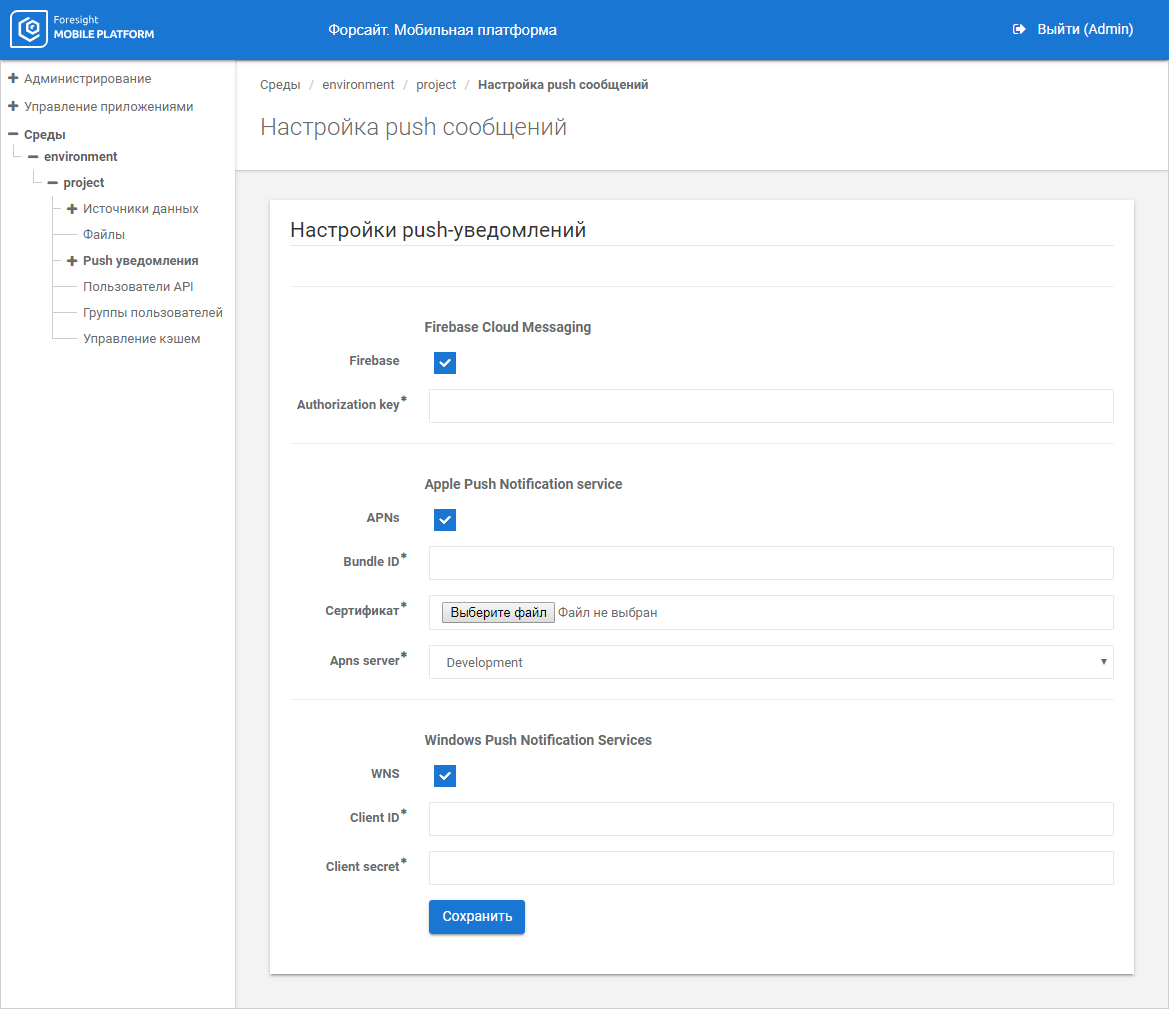The width and height of the screenshot is (1169, 1009).
Task: Expand Push уведомления plus icon
Action: (x=72, y=261)
